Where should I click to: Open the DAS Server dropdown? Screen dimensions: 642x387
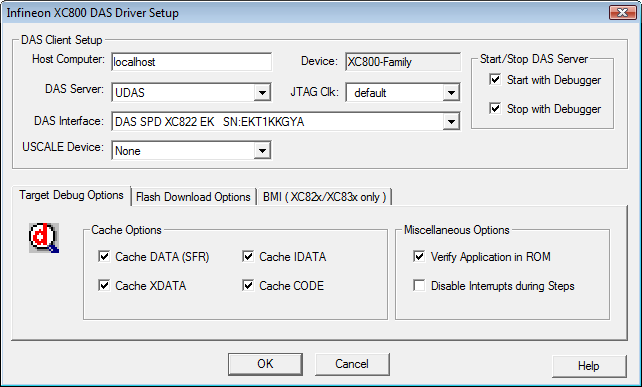[x=262, y=93]
